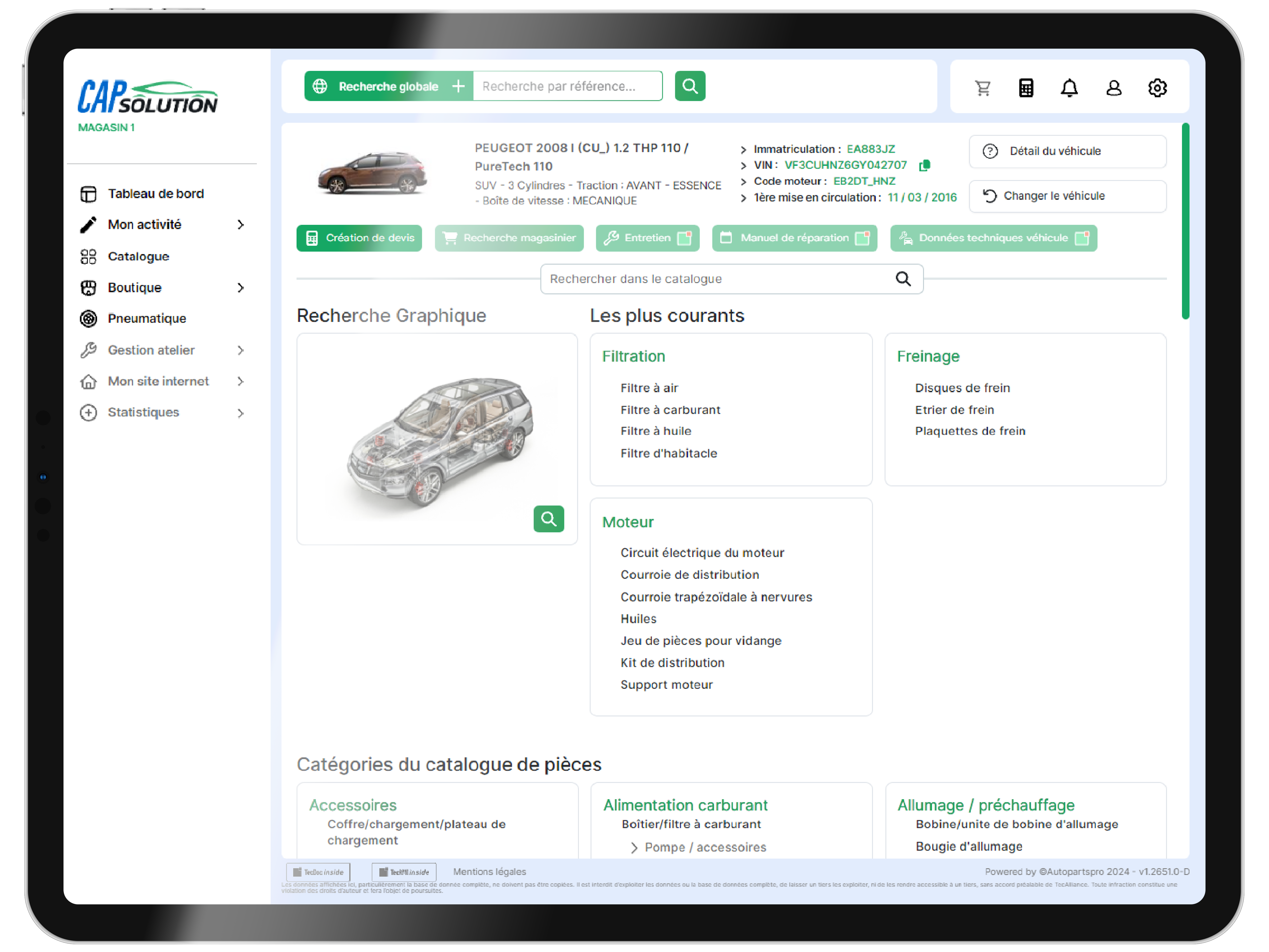Click magnifier icon on graphic search image
The width and height of the screenshot is (1269, 952).
(x=549, y=519)
